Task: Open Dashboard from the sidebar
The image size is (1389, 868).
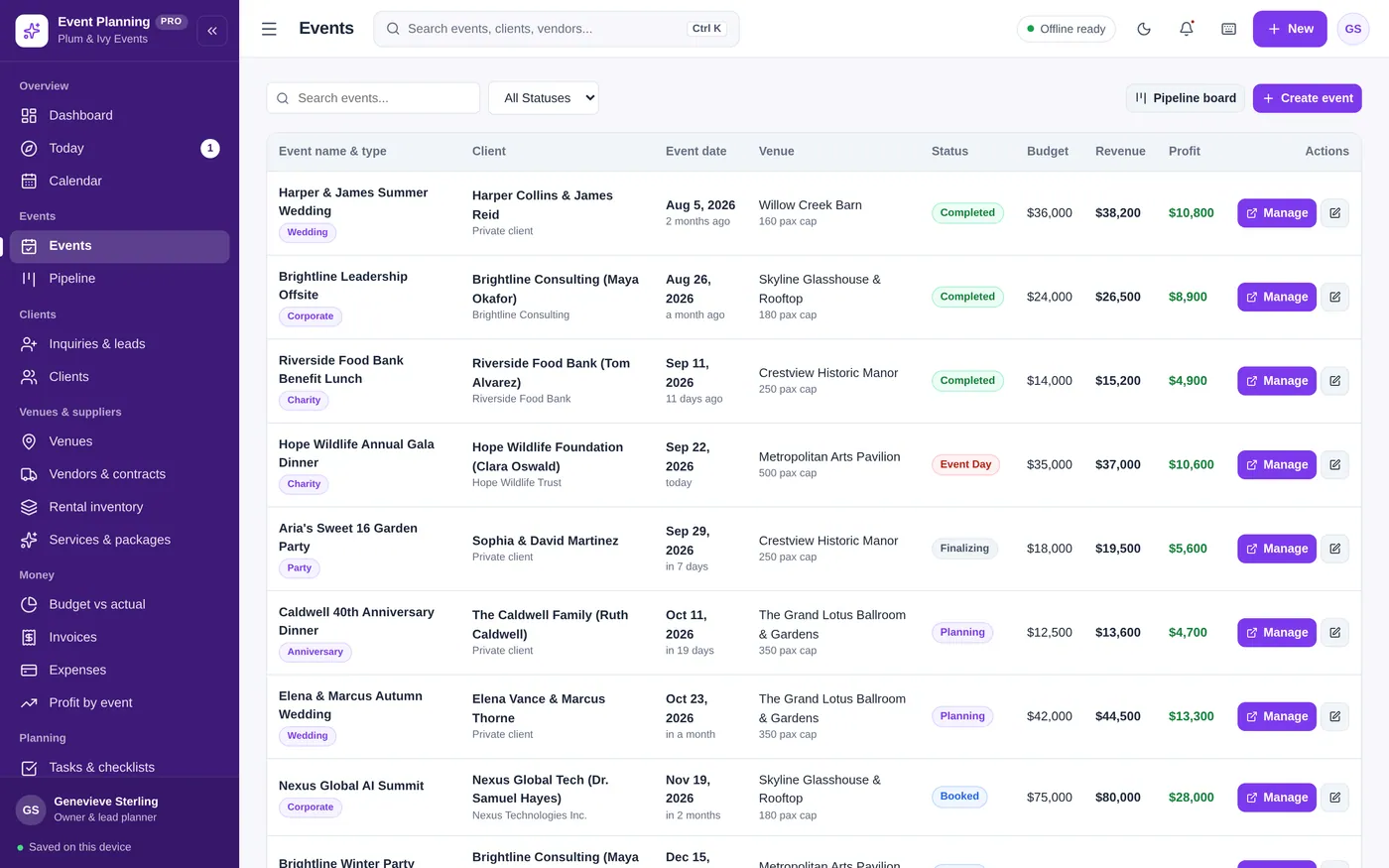Action: click(x=119, y=115)
